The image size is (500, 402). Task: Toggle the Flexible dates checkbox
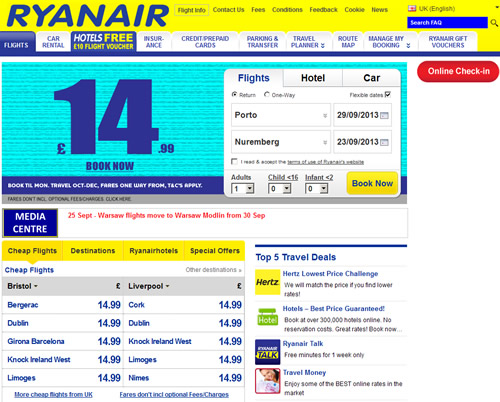(387, 94)
